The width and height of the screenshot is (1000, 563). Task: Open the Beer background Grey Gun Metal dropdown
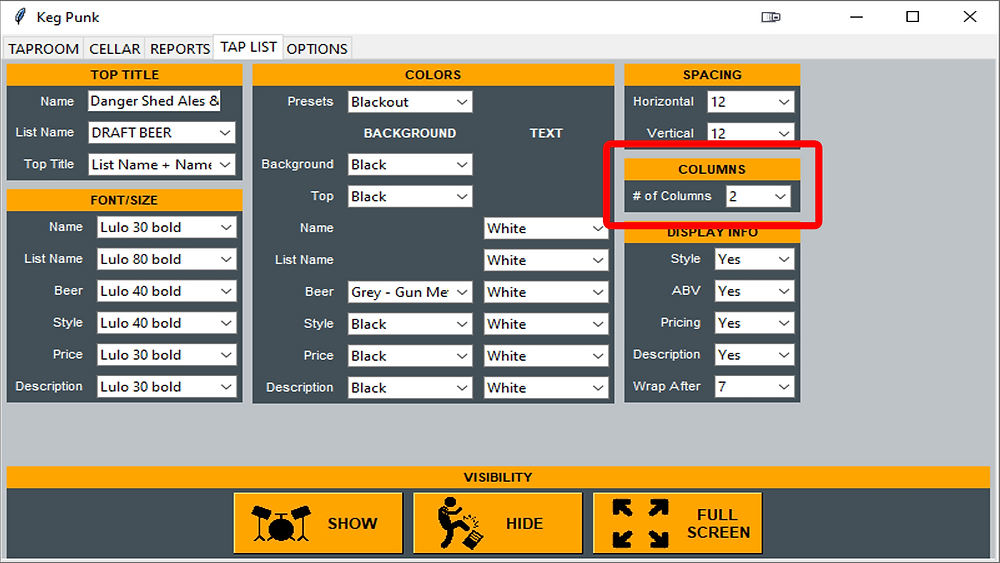(x=410, y=292)
